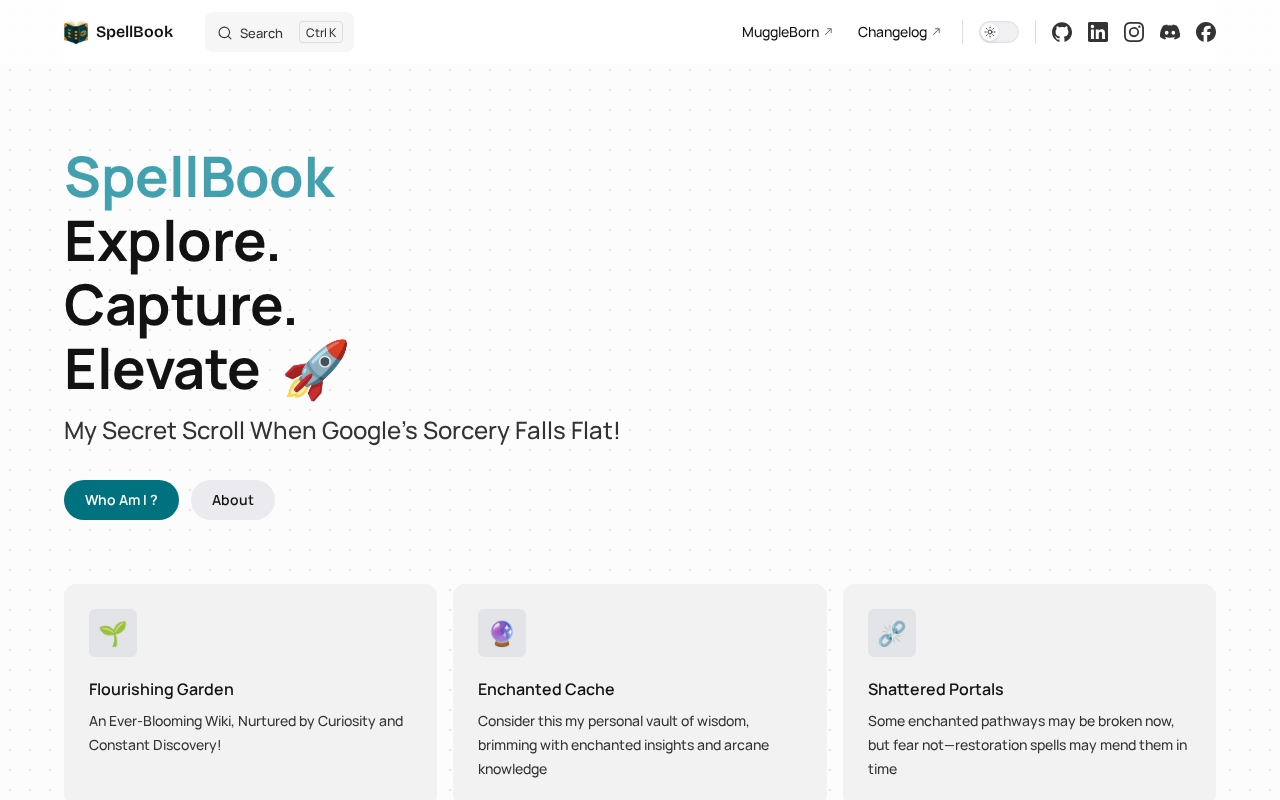Click the About button
Viewport: 1280px width, 800px height.
click(233, 500)
